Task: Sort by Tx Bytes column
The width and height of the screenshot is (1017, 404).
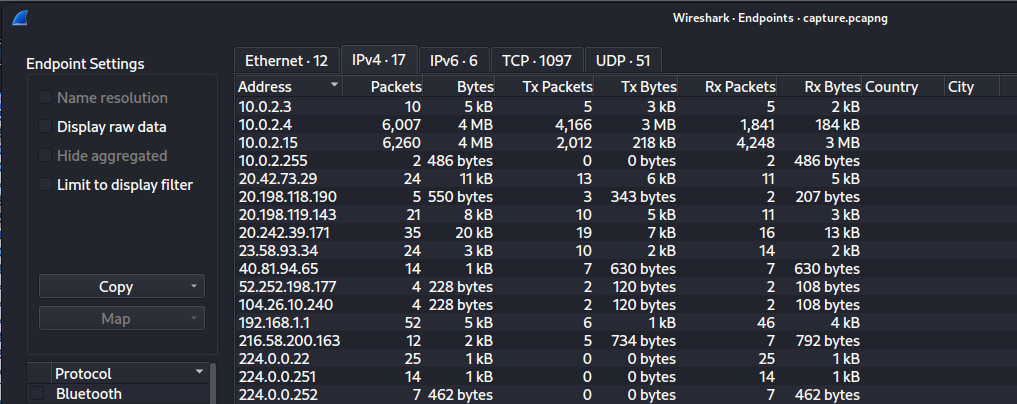Action: 636,87
